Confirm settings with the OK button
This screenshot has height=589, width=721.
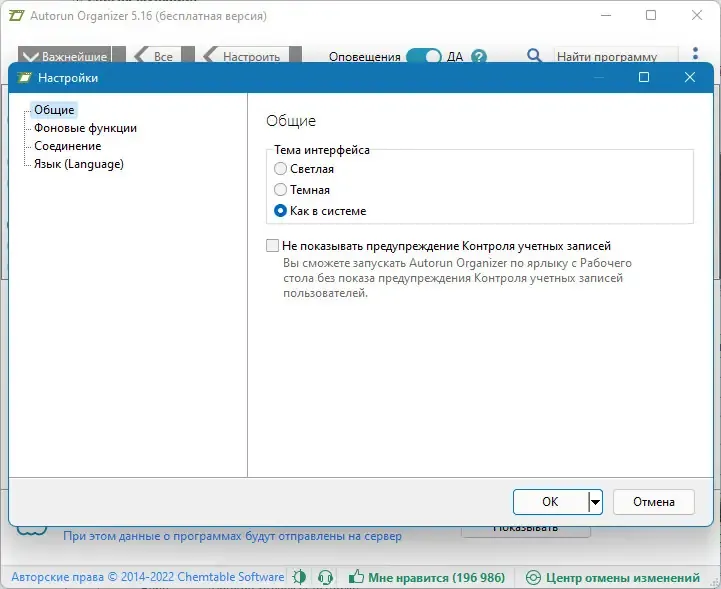[550, 502]
